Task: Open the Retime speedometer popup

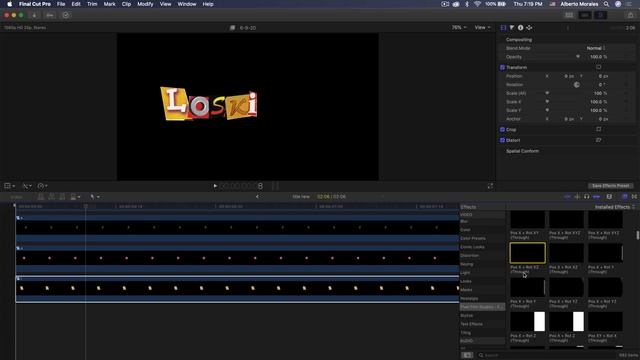Action: point(42,186)
